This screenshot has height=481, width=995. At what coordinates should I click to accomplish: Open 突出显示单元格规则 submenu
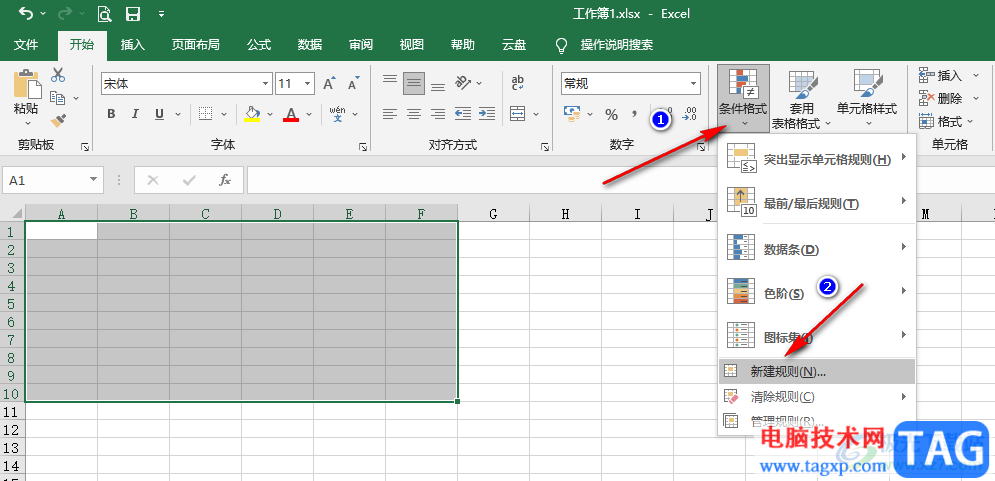point(817,159)
